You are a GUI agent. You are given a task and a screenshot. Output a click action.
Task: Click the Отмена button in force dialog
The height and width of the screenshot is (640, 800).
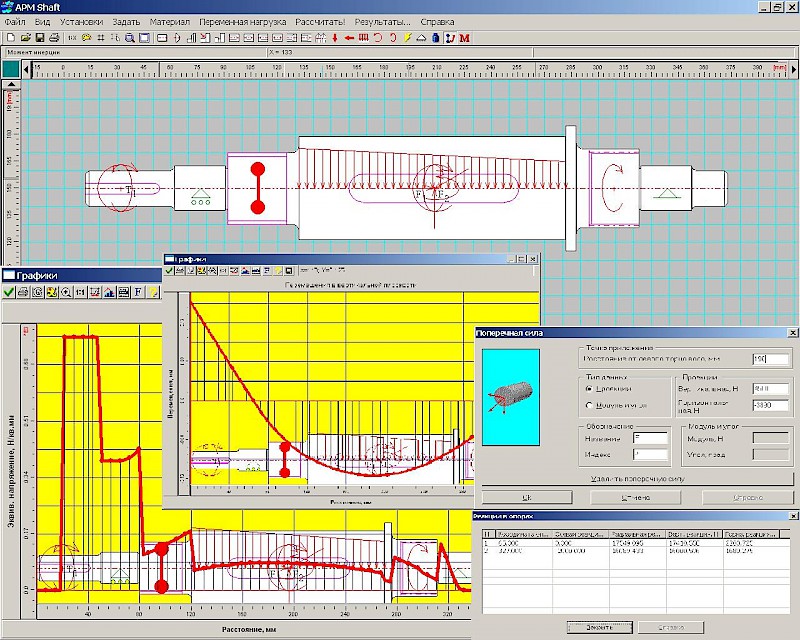tap(635, 497)
